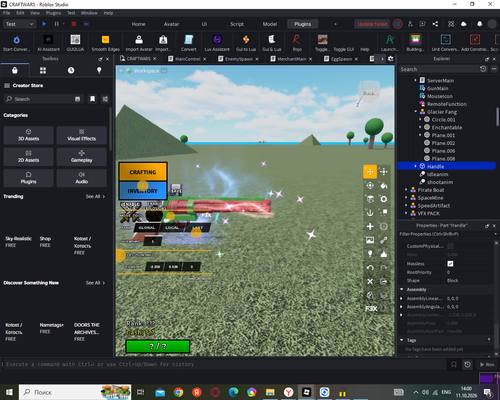Image resolution: width=500 pixels, height=400 pixels.
Task: Select the F3X decal image tool
Action: click(370, 240)
